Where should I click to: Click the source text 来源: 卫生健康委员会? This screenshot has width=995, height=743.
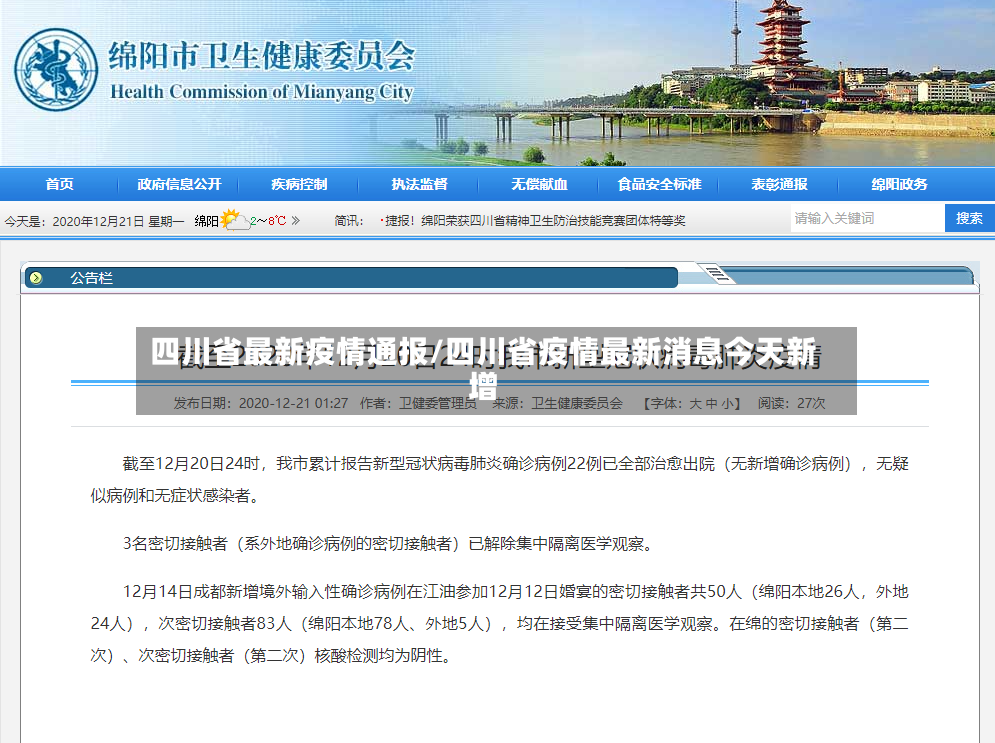tap(558, 404)
